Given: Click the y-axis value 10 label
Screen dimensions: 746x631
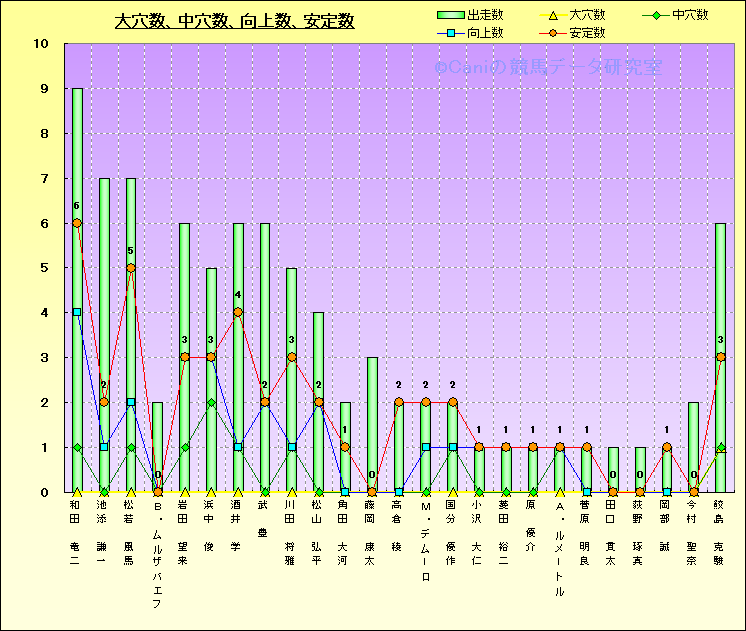Looking at the screenshot, I should point(41,44).
